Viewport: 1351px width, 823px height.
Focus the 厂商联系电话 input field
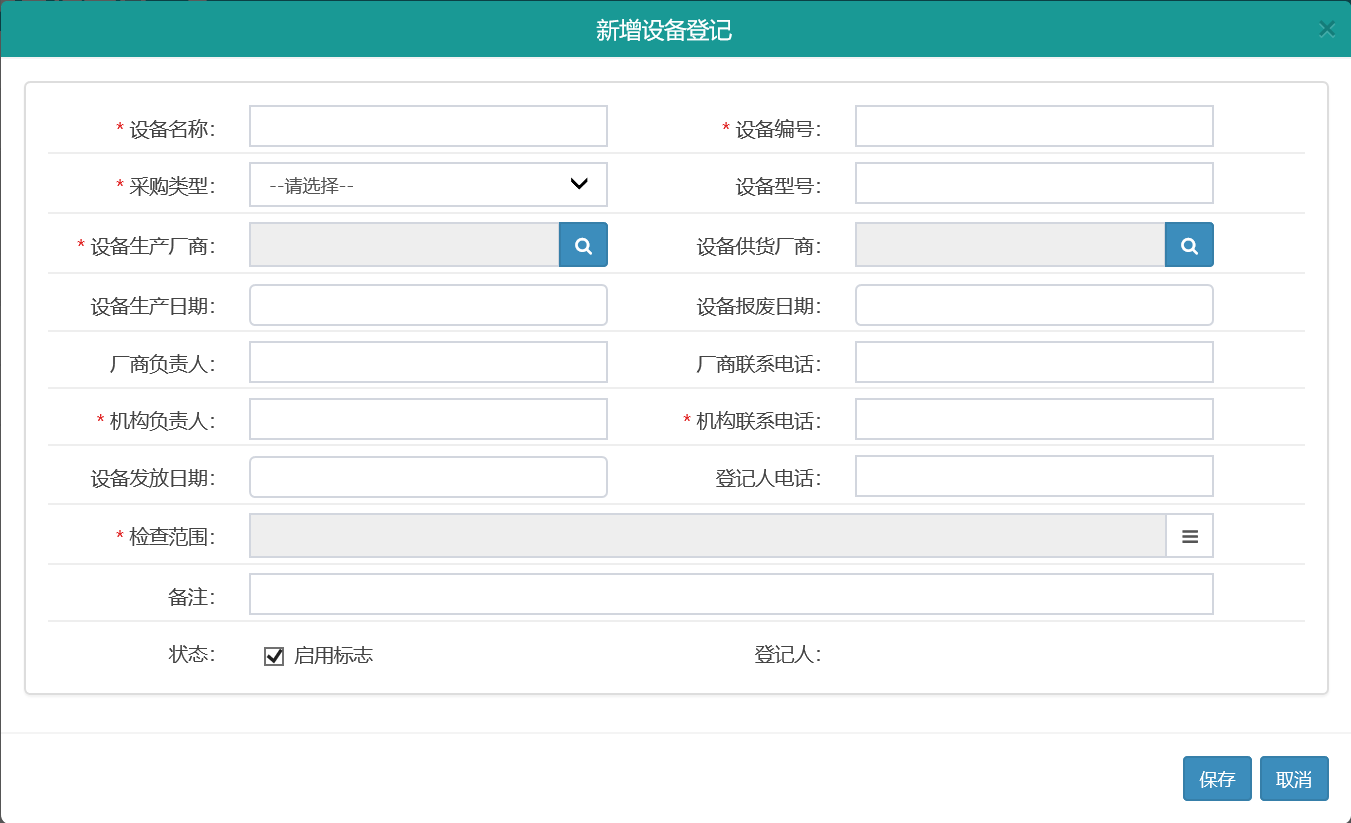[x=1034, y=362]
